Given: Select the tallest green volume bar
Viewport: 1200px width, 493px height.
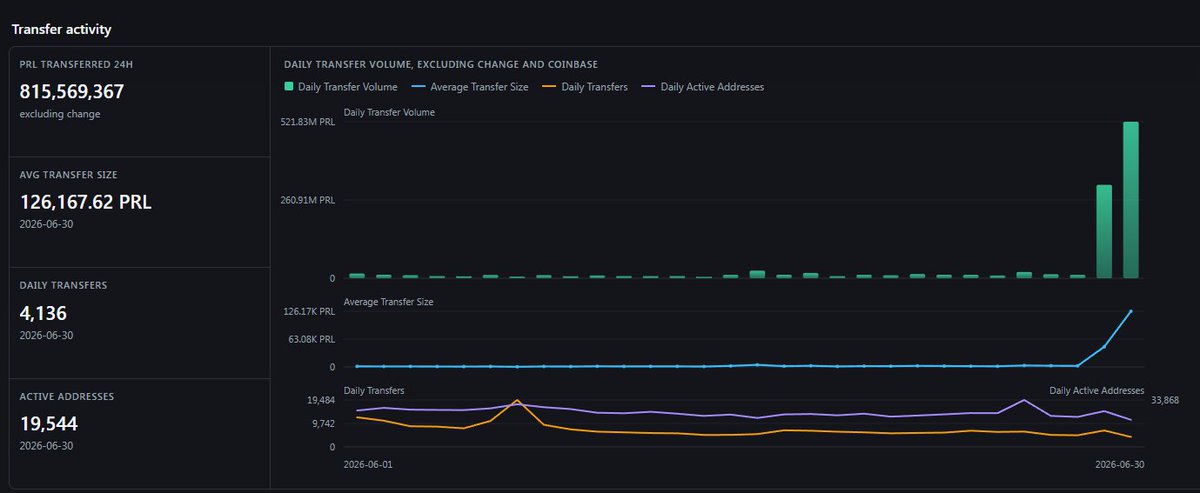Looking at the screenshot, I should point(1131,200).
